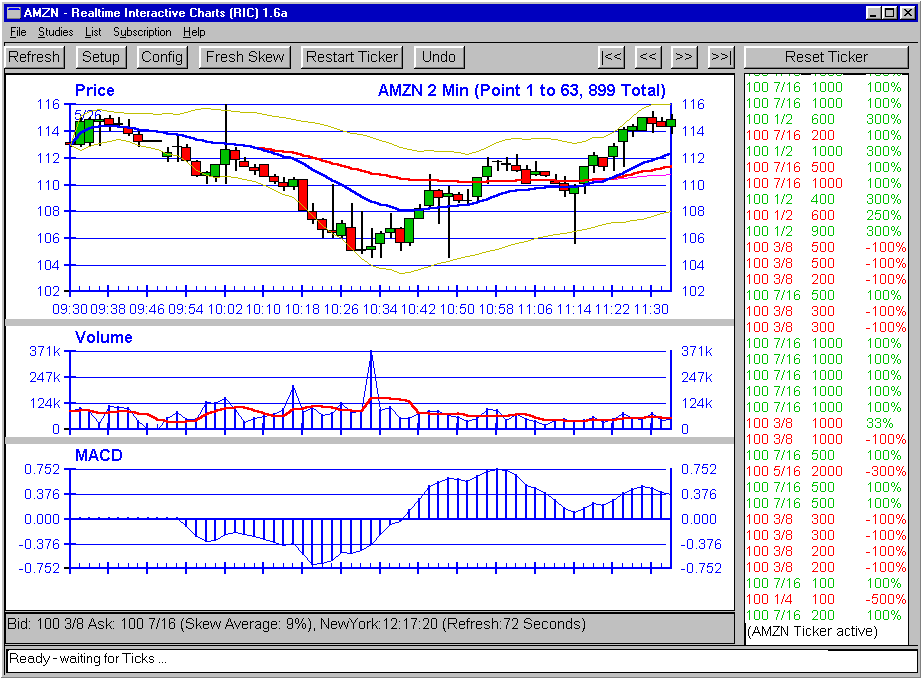Open the File menu
The height and width of the screenshot is (678, 921).
tap(18, 32)
